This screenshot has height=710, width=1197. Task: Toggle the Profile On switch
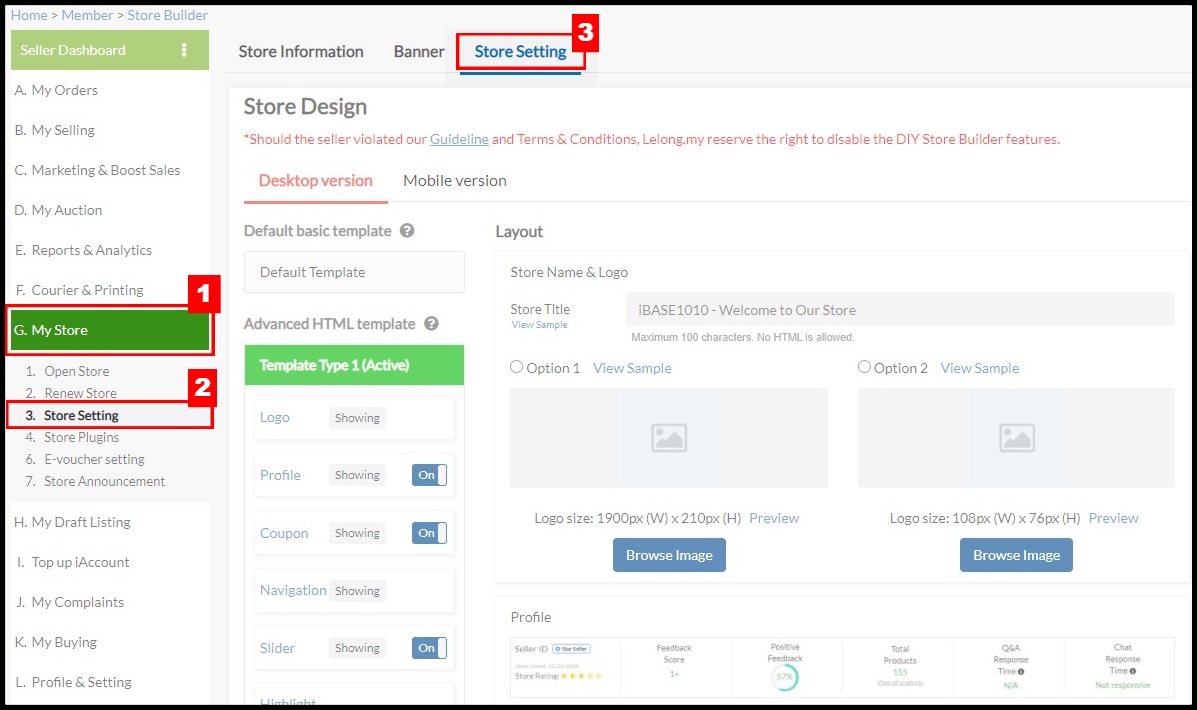(429, 475)
